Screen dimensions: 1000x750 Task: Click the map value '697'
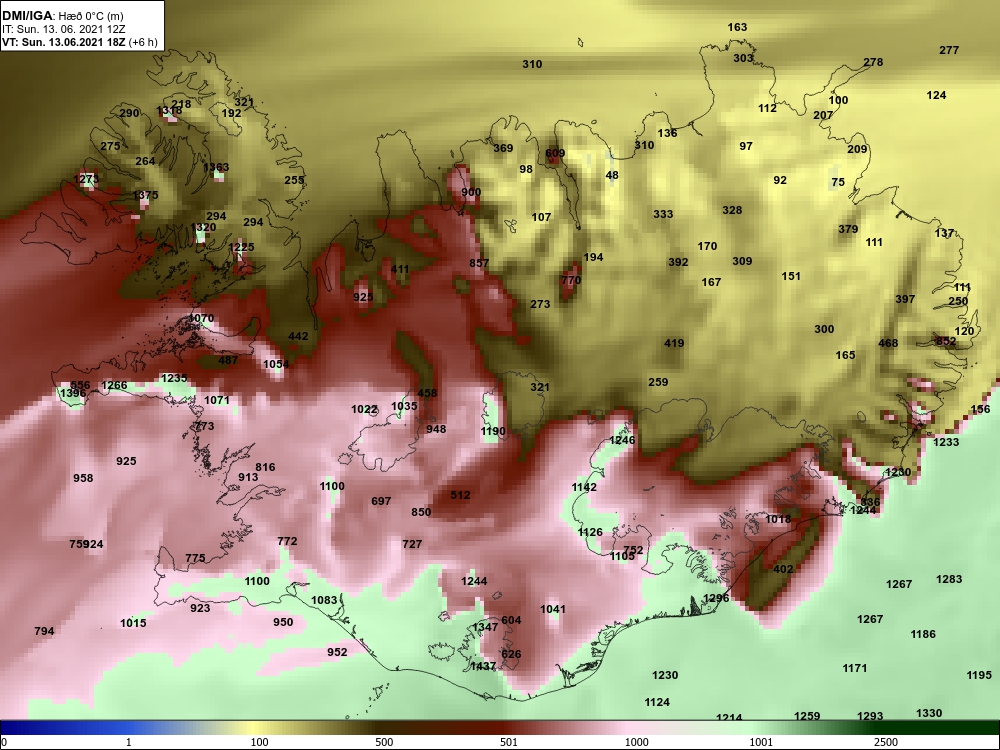(381, 501)
